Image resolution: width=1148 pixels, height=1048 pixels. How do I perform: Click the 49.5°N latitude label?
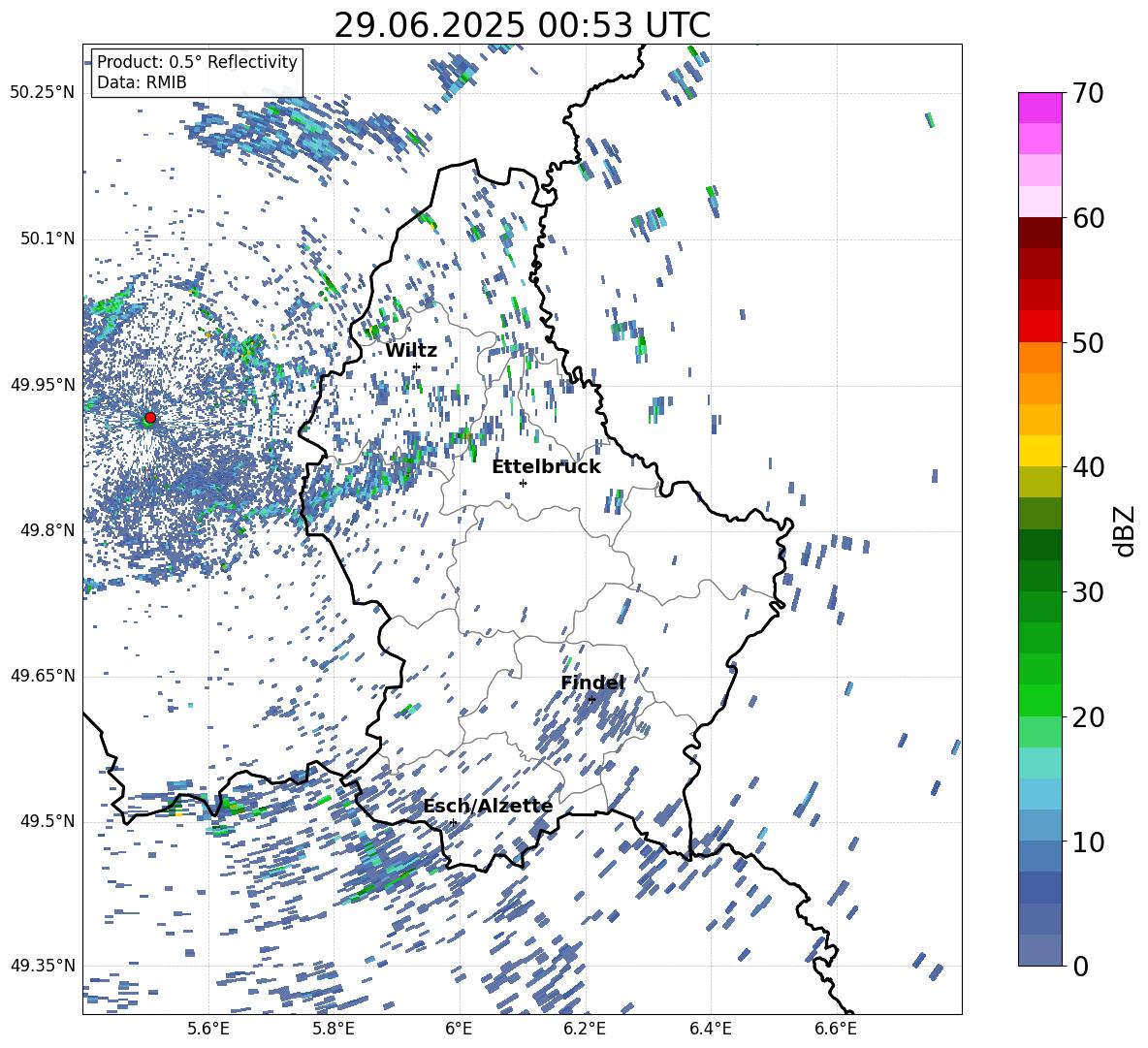point(47,821)
